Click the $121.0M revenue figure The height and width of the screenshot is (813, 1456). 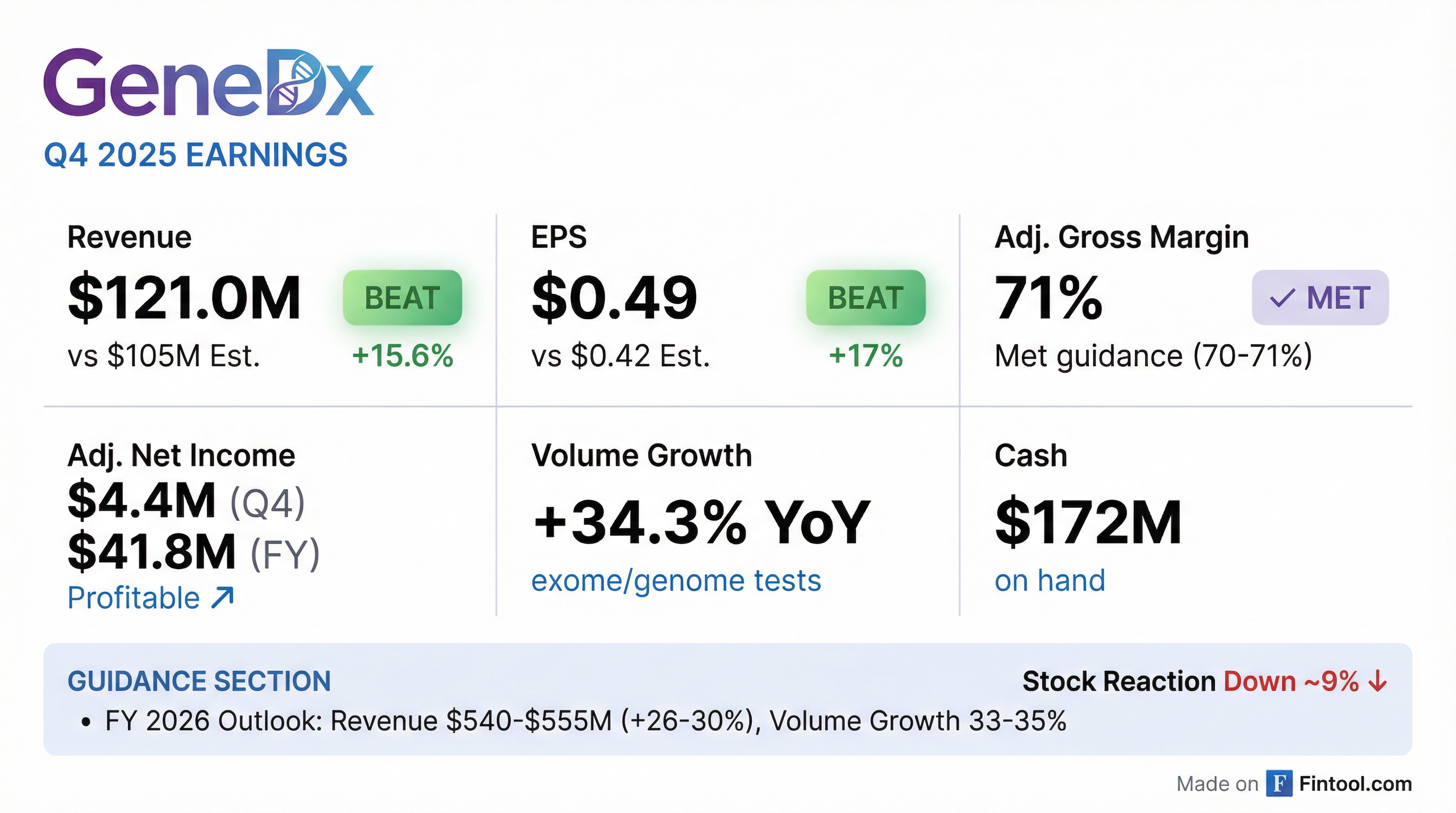coord(184,298)
